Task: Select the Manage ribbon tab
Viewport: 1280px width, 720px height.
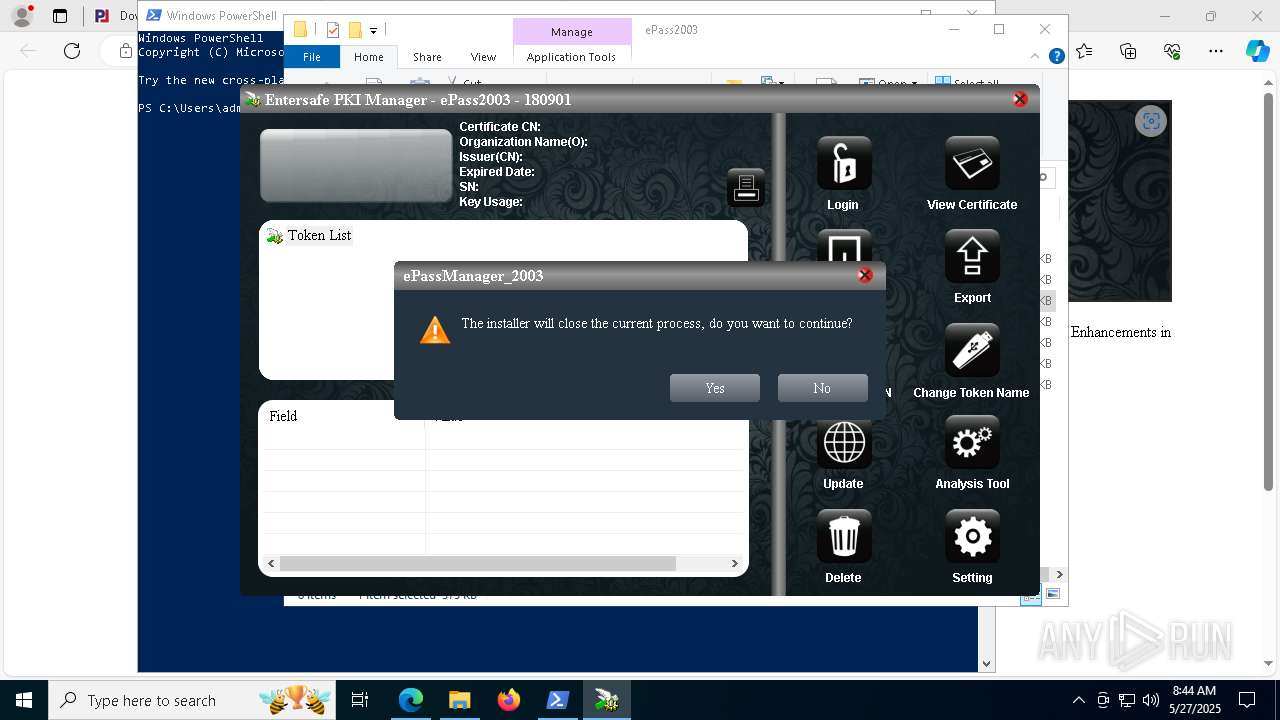Action: point(572,32)
